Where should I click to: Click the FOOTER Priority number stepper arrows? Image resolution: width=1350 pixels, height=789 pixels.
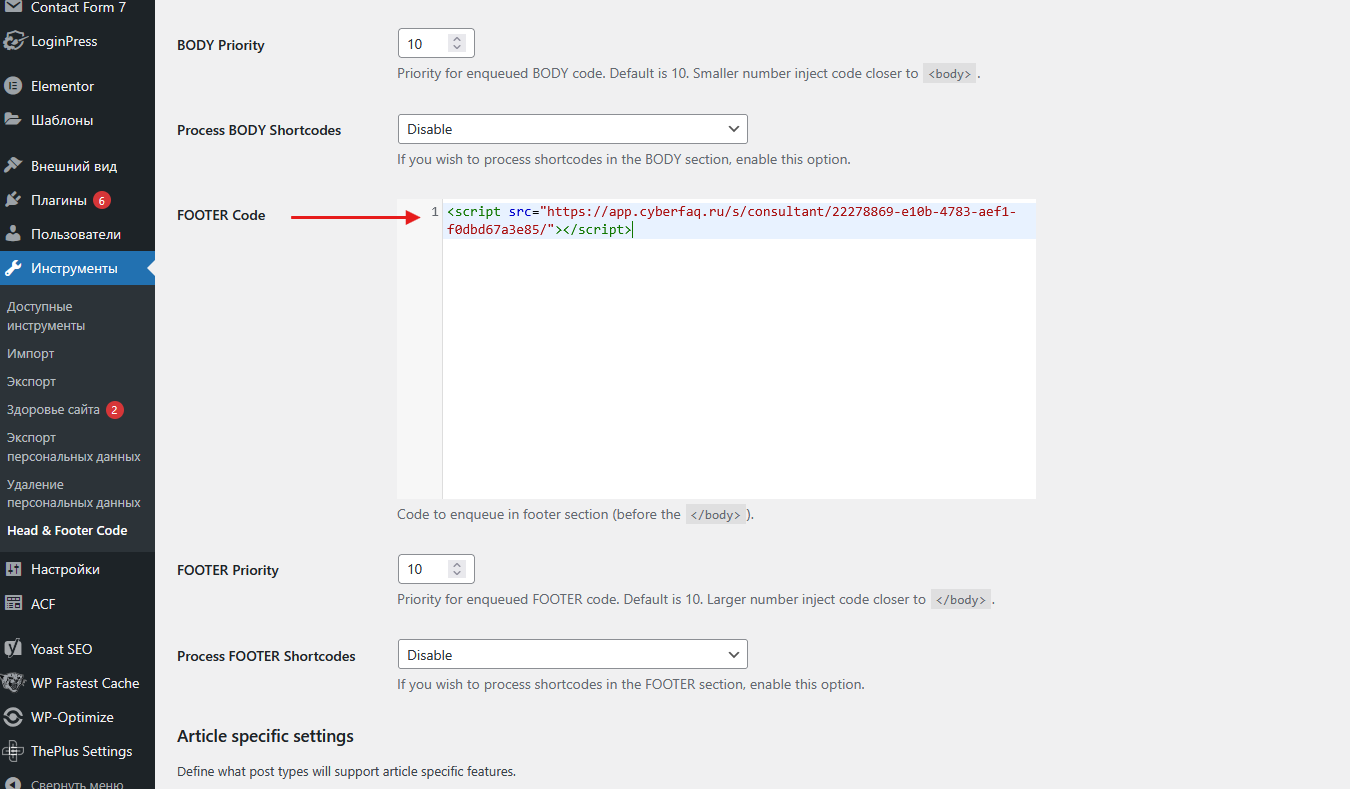tap(457, 569)
